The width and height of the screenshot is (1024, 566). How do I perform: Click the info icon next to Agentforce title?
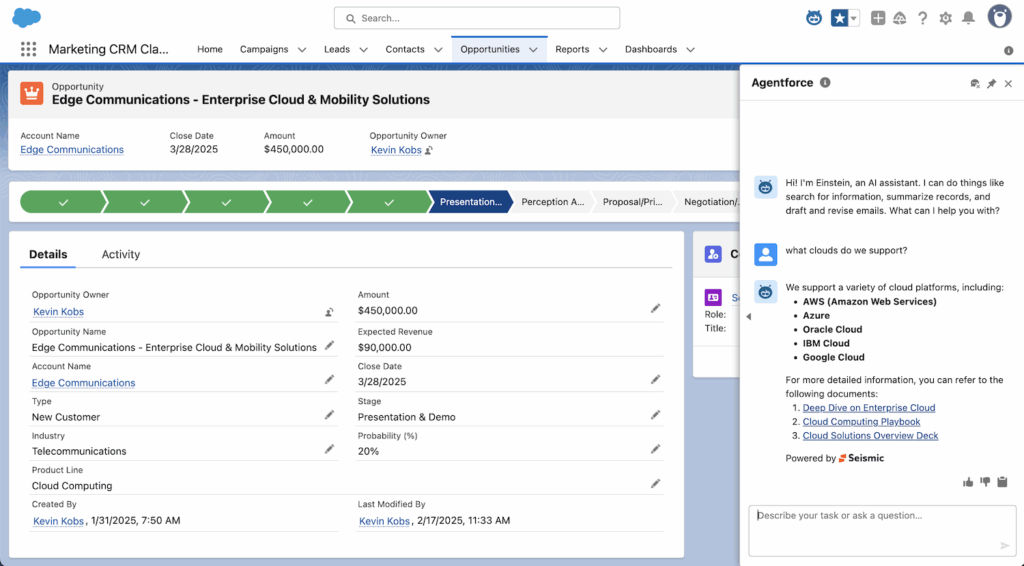point(825,83)
